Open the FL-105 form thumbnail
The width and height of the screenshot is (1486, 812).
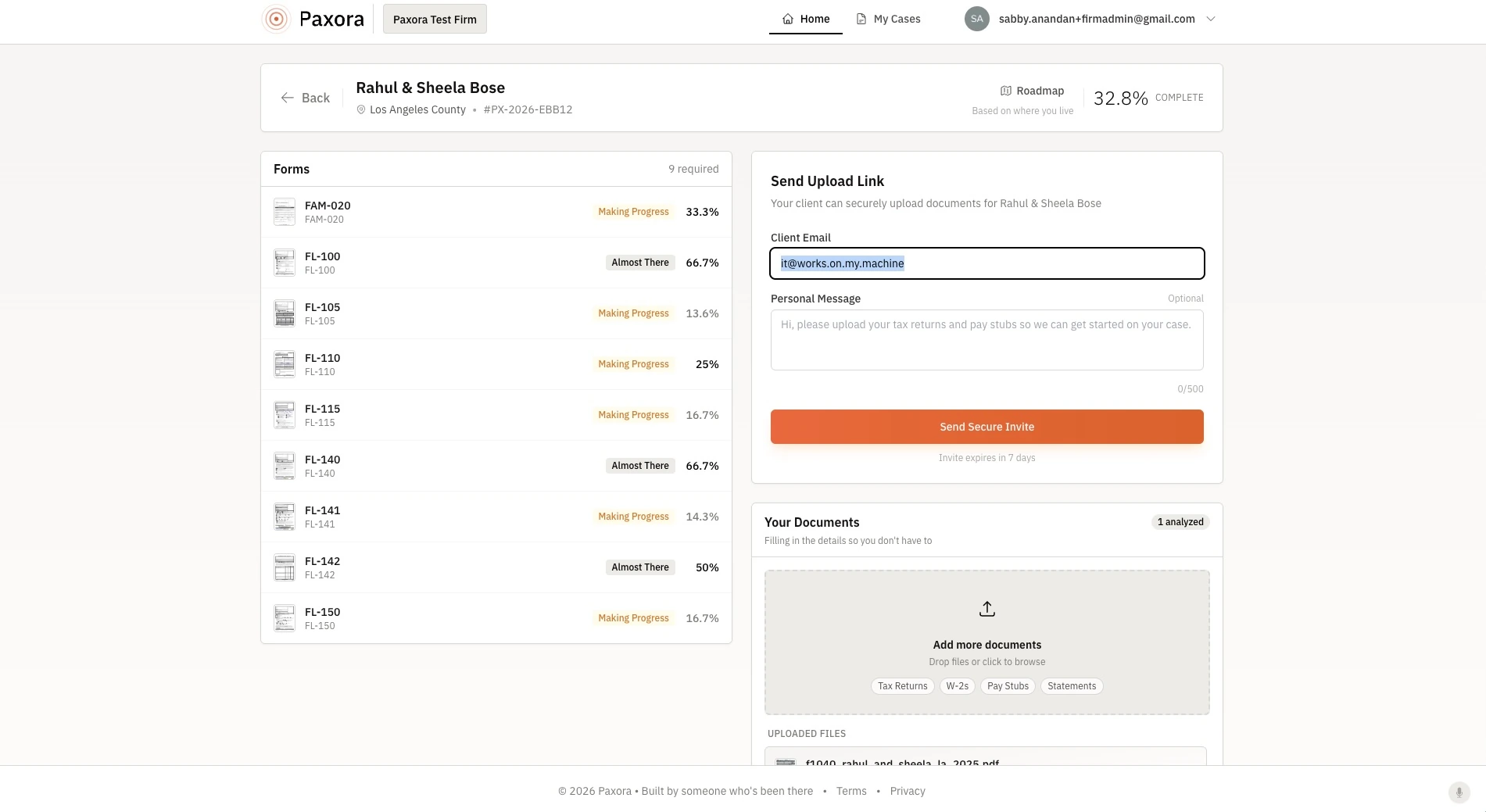[285, 313]
